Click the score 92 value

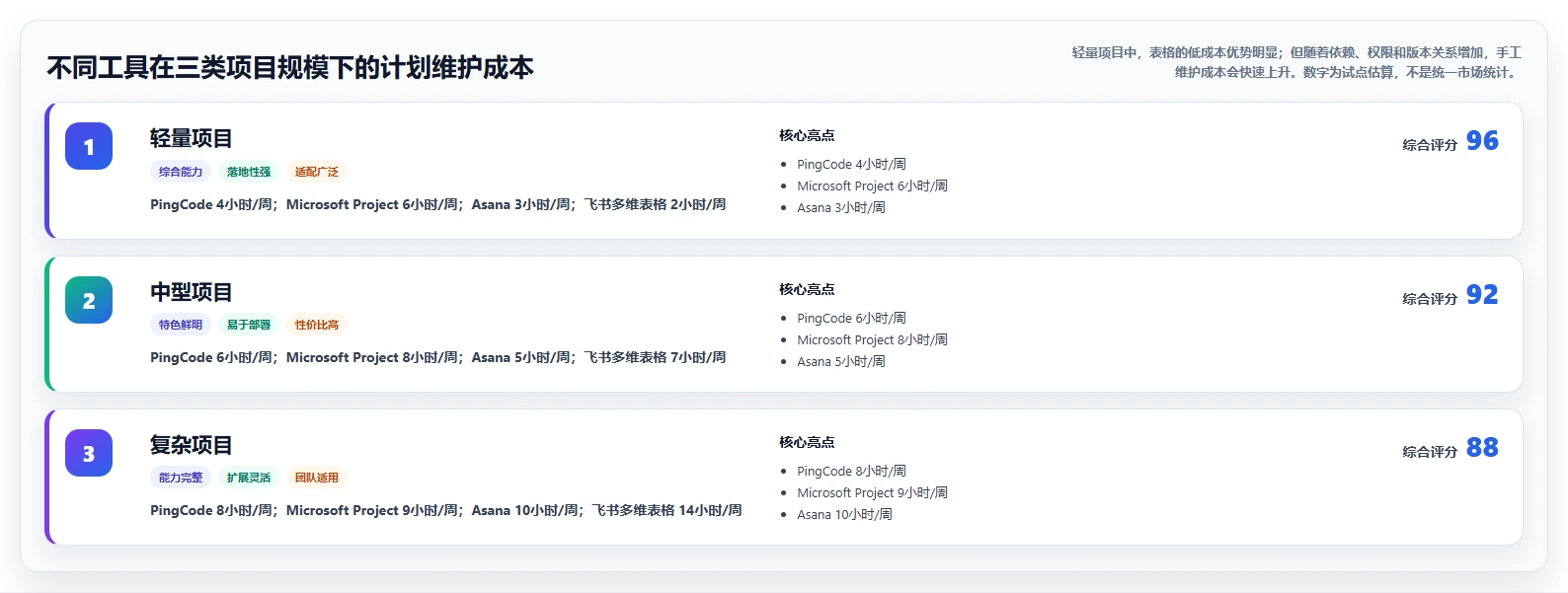coord(1482,295)
